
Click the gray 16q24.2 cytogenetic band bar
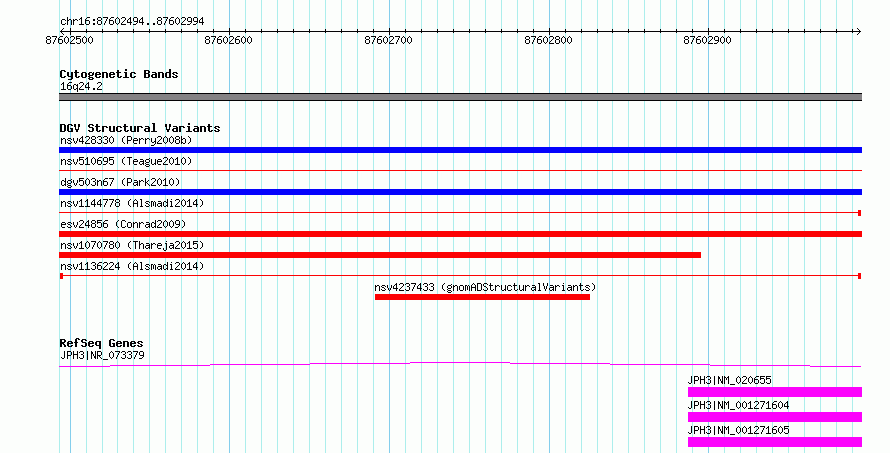460,97
